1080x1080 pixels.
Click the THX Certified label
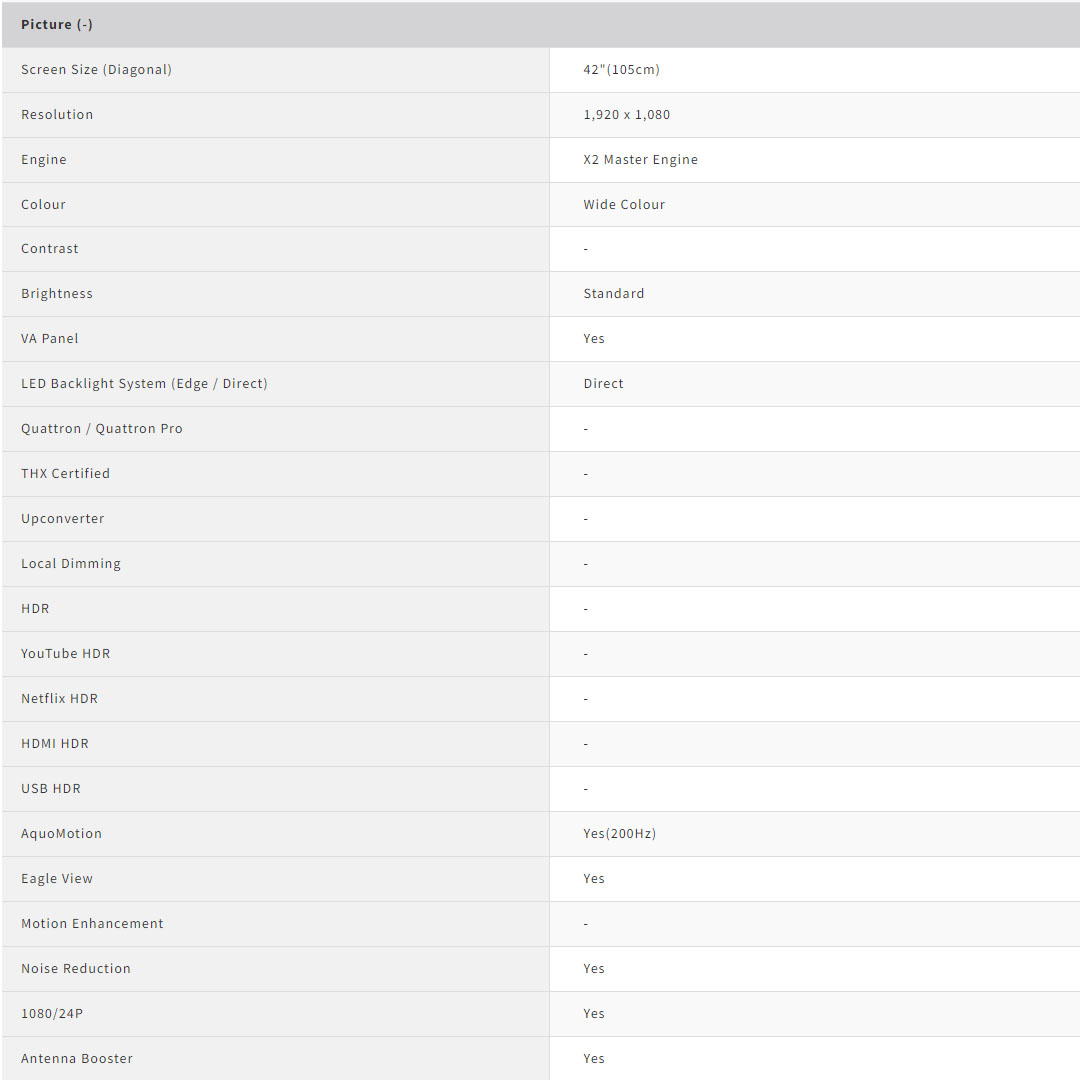(x=66, y=474)
